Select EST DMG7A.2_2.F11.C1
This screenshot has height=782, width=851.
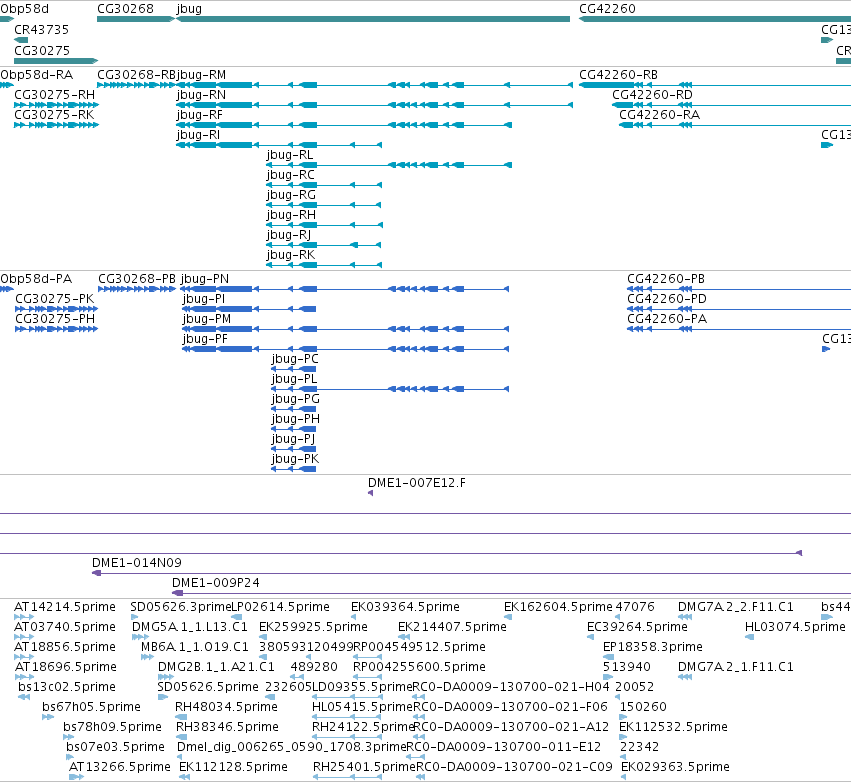(x=735, y=607)
